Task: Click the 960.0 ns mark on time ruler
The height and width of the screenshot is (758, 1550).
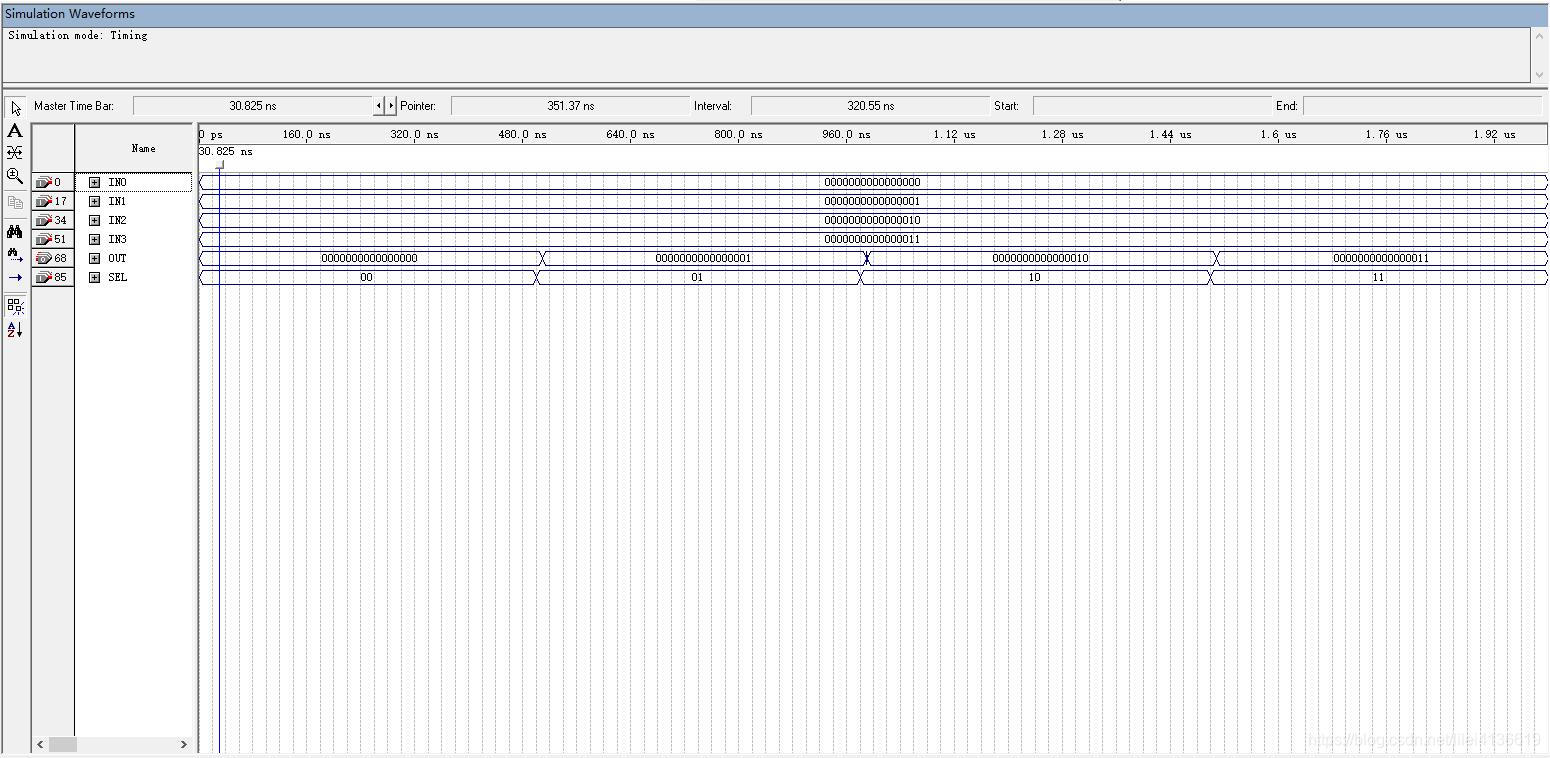Action: coord(846,134)
